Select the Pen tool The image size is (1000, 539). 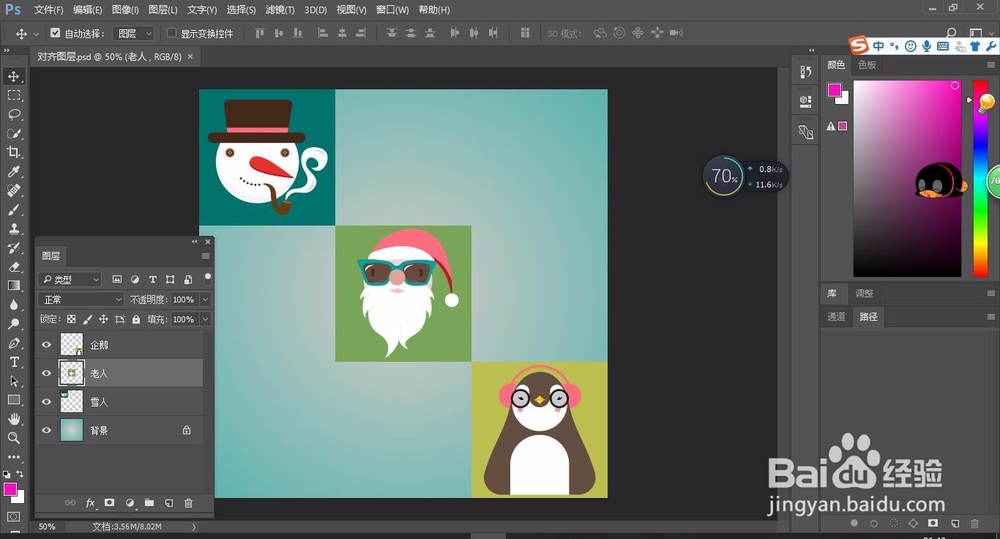click(13, 343)
